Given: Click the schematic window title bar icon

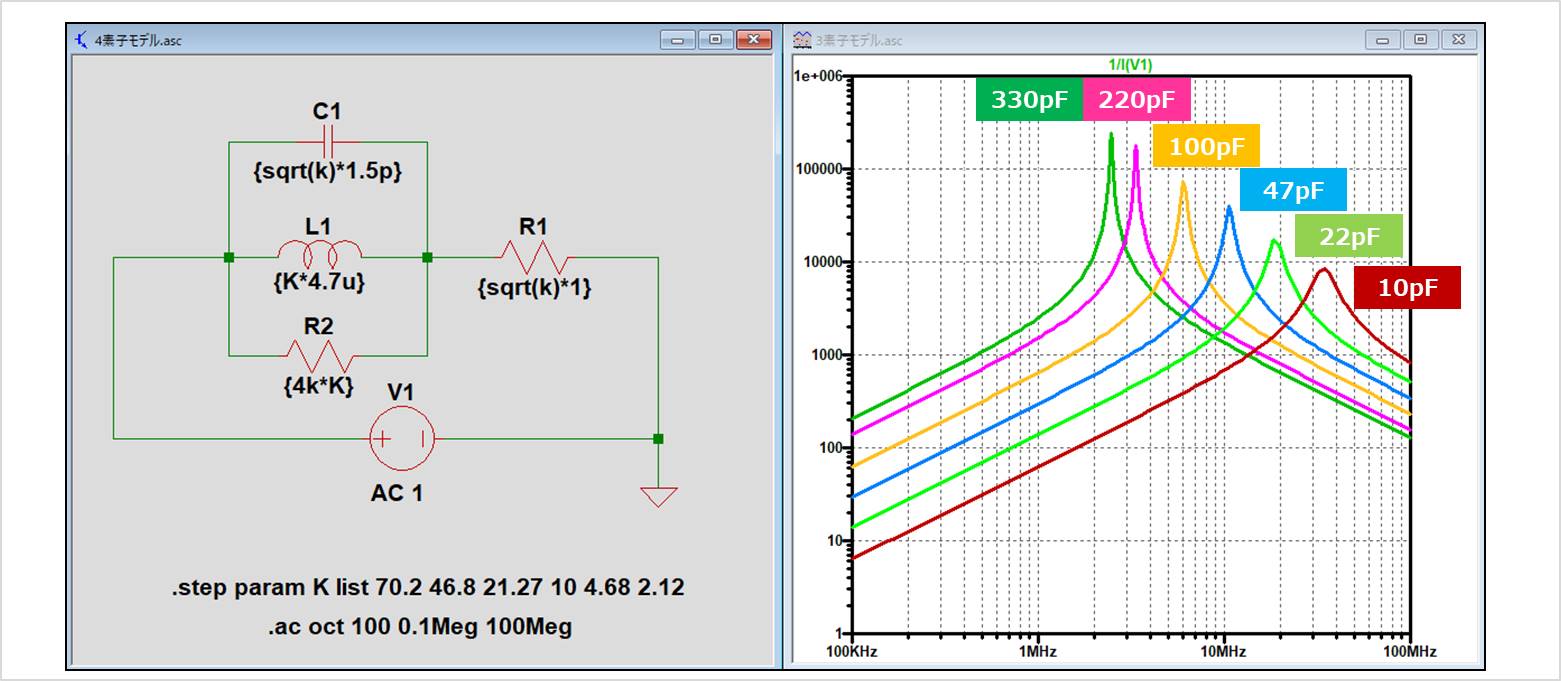Looking at the screenshot, I should 82,40.
